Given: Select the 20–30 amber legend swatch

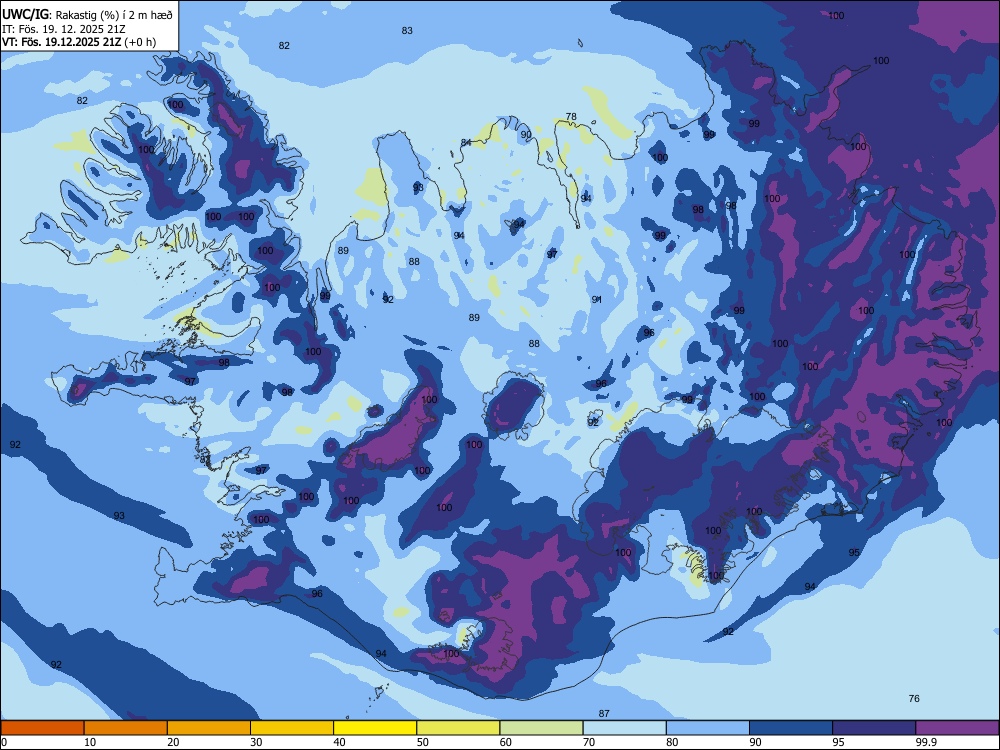Looking at the screenshot, I should tap(209, 728).
